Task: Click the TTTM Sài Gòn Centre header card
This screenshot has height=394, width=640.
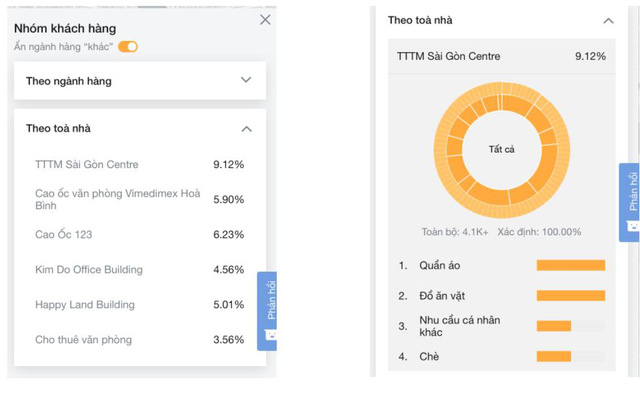Action: pyautogui.click(x=502, y=56)
